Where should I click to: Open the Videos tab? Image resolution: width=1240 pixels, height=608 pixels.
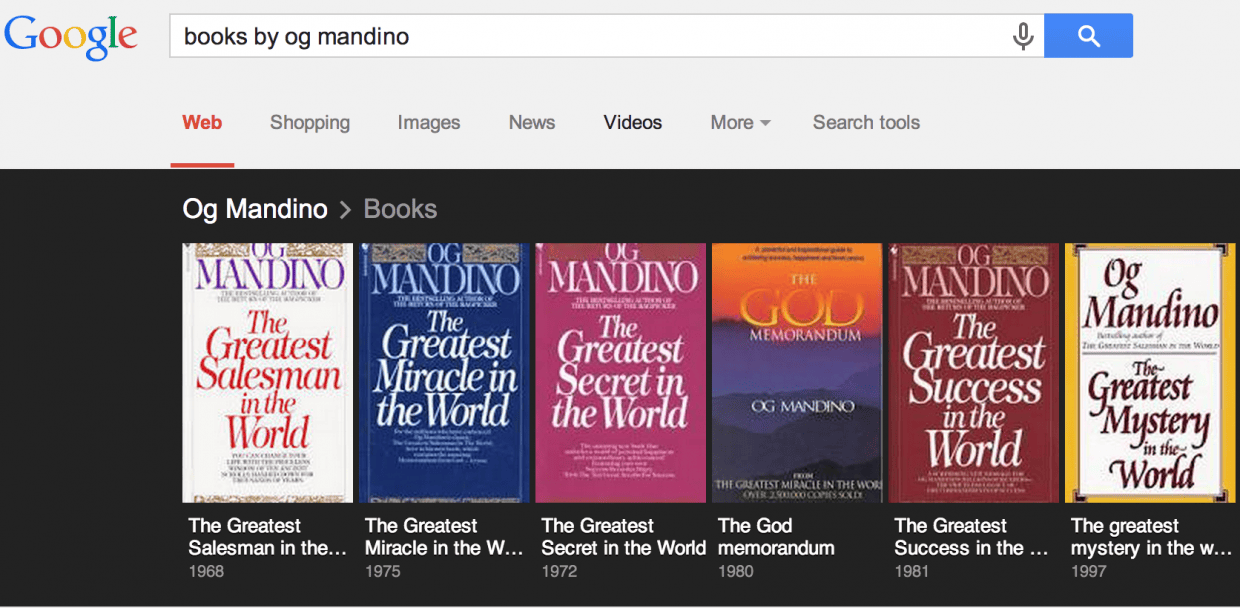(633, 123)
